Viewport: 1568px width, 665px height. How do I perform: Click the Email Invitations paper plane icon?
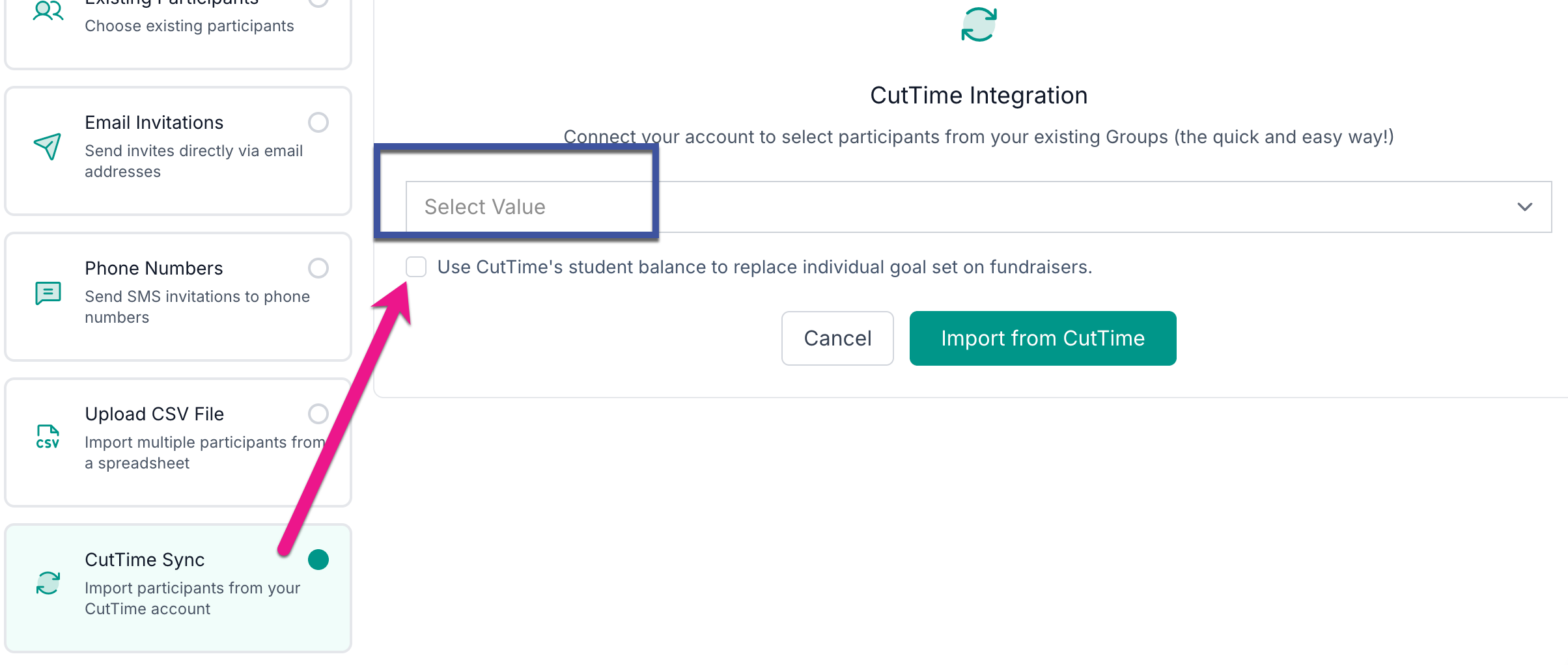point(48,146)
